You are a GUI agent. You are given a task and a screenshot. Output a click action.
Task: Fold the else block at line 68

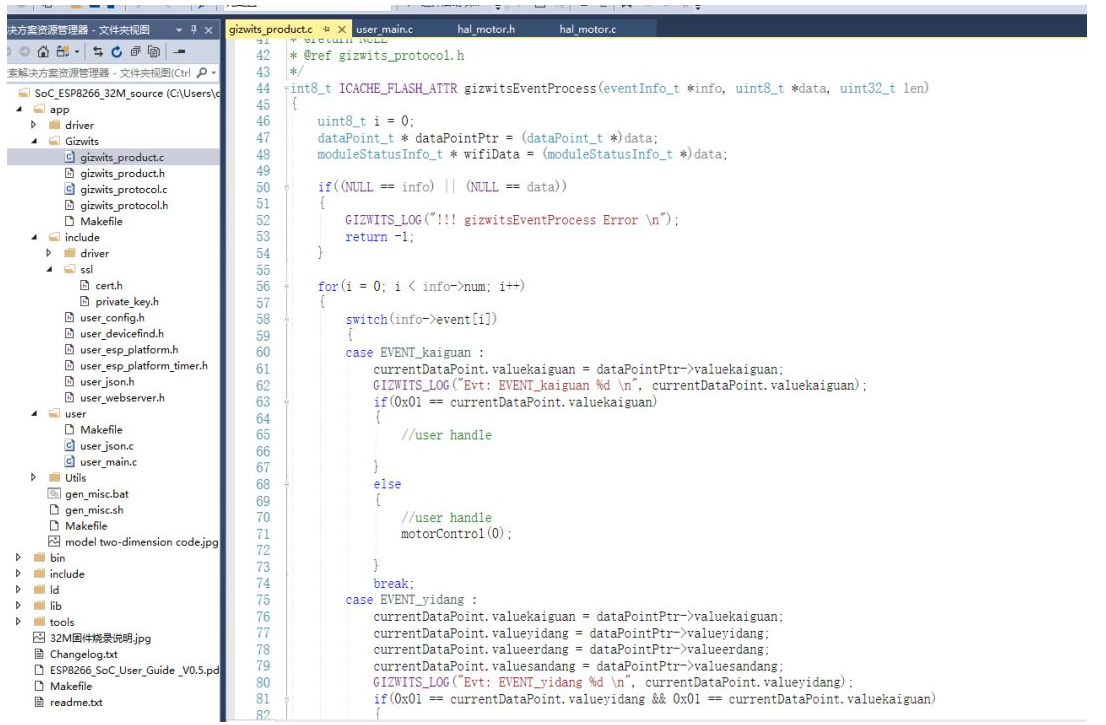click(x=286, y=485)
